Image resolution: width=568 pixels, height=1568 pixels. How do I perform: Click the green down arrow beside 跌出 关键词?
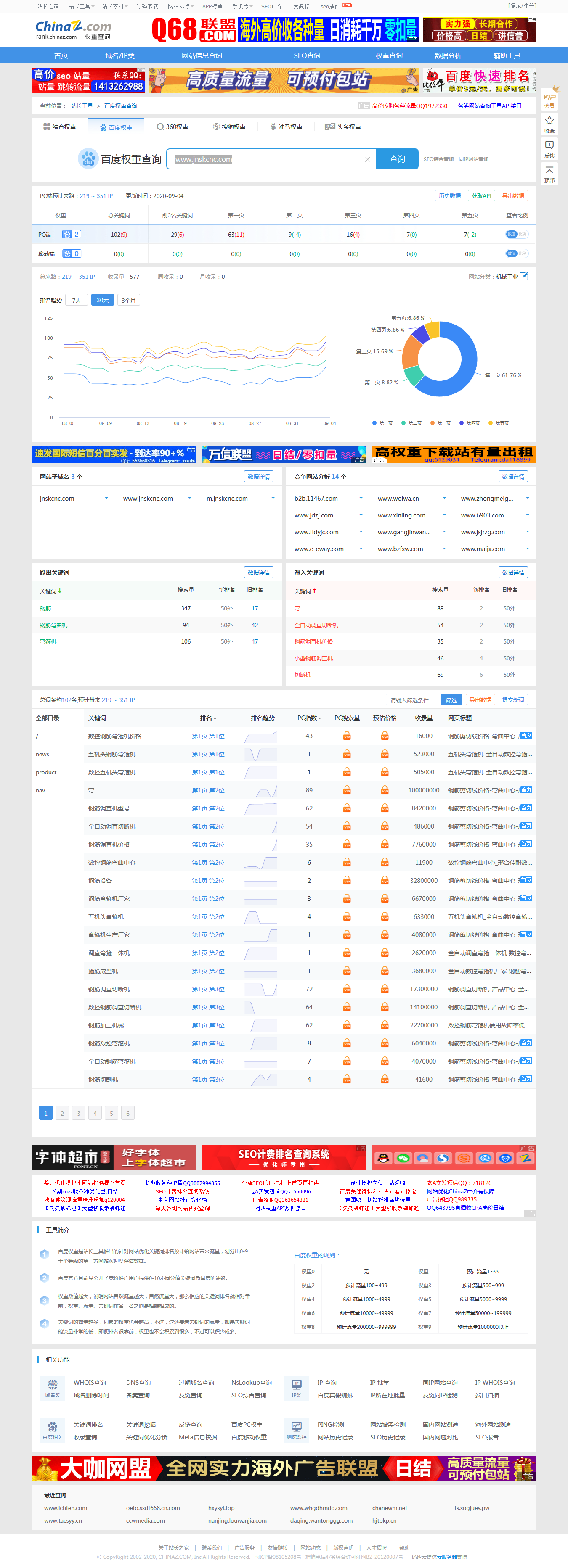click(x=60, y=591)
